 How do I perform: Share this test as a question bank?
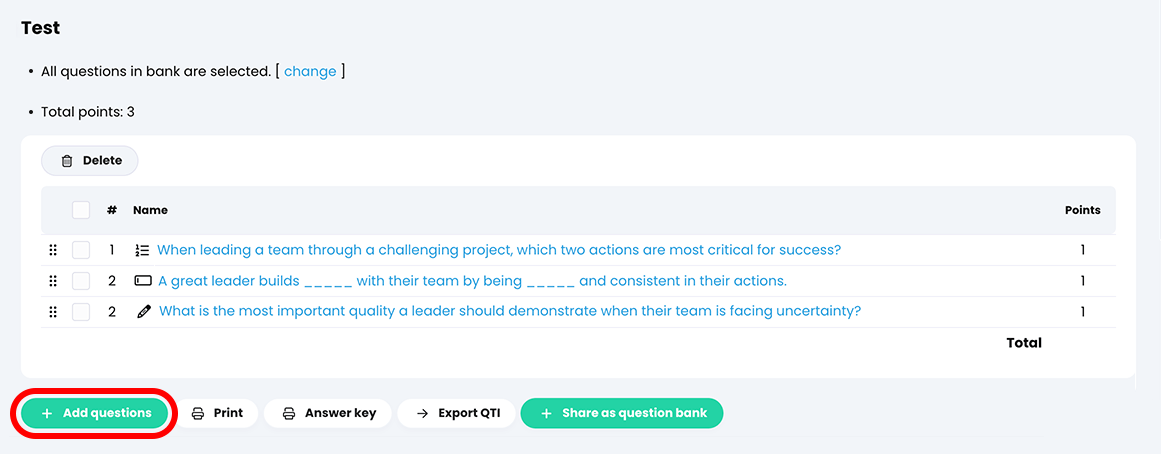(622, 413)
